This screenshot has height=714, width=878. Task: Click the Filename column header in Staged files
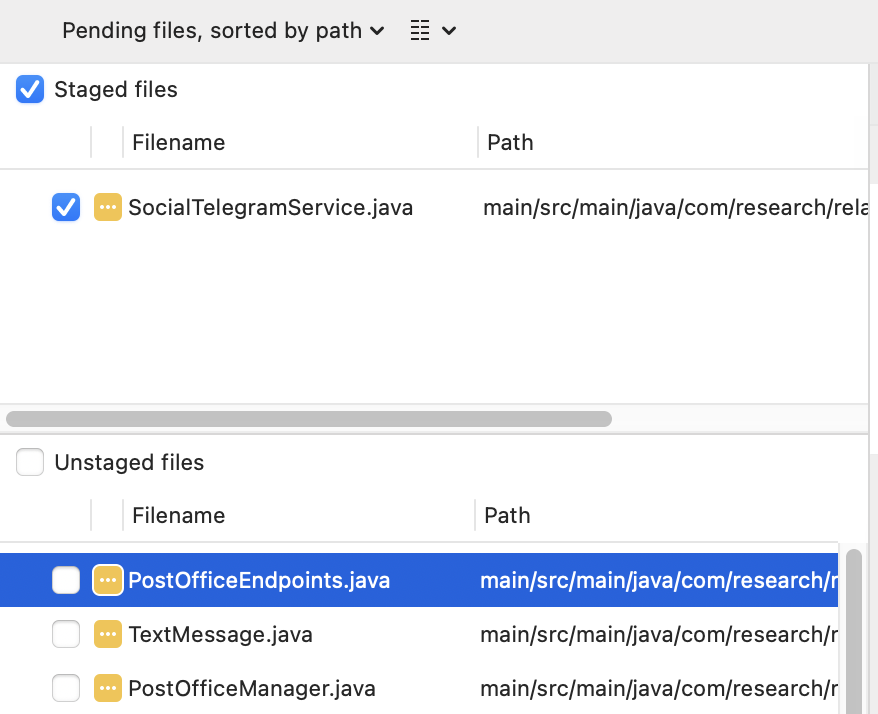[x=179, y=142]
